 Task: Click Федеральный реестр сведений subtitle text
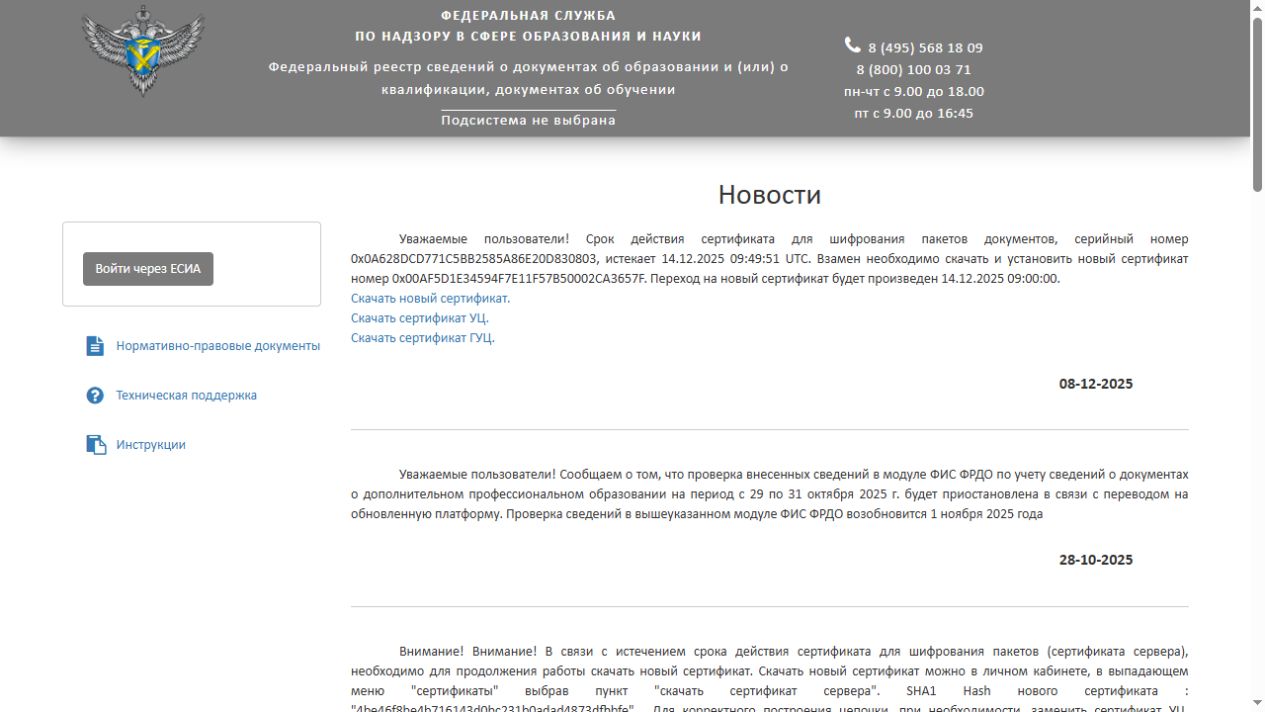[528, 78]
